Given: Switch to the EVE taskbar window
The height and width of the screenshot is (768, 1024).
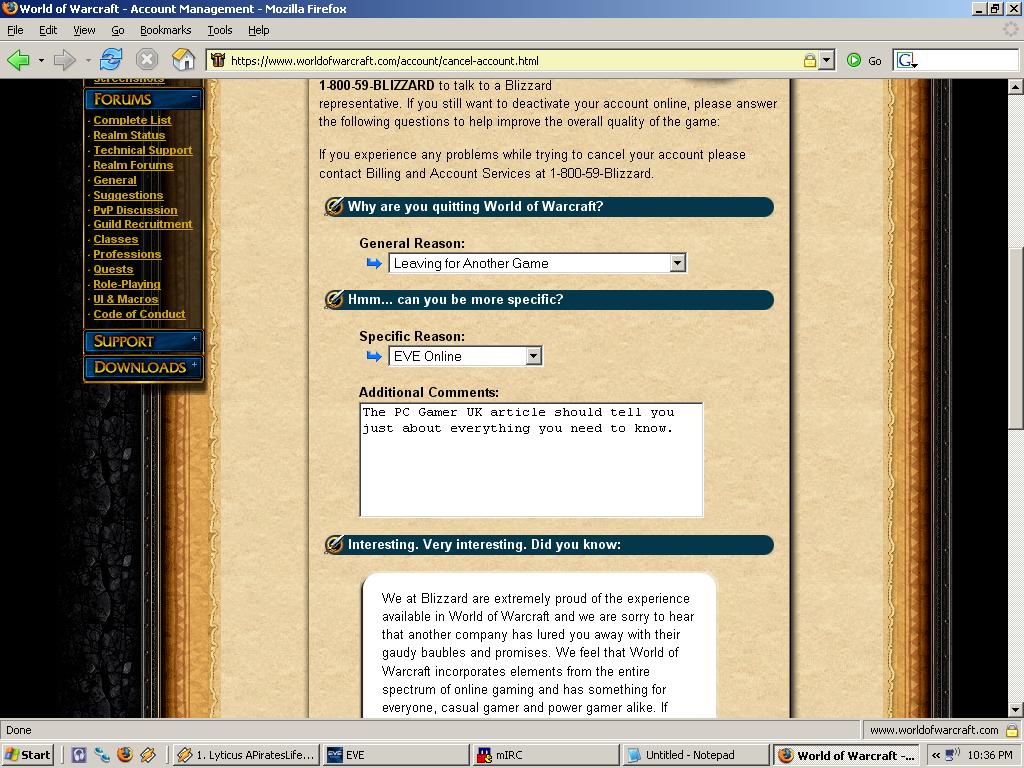Looking at the screenshot, I should (396, 755).
